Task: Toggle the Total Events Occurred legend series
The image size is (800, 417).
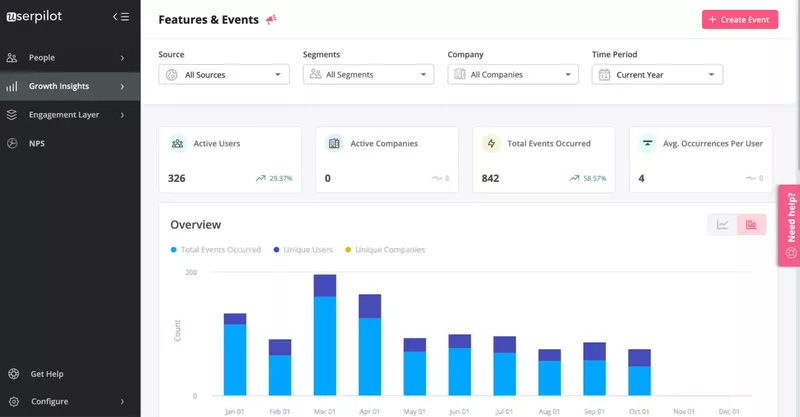Action: click(216, 249)
